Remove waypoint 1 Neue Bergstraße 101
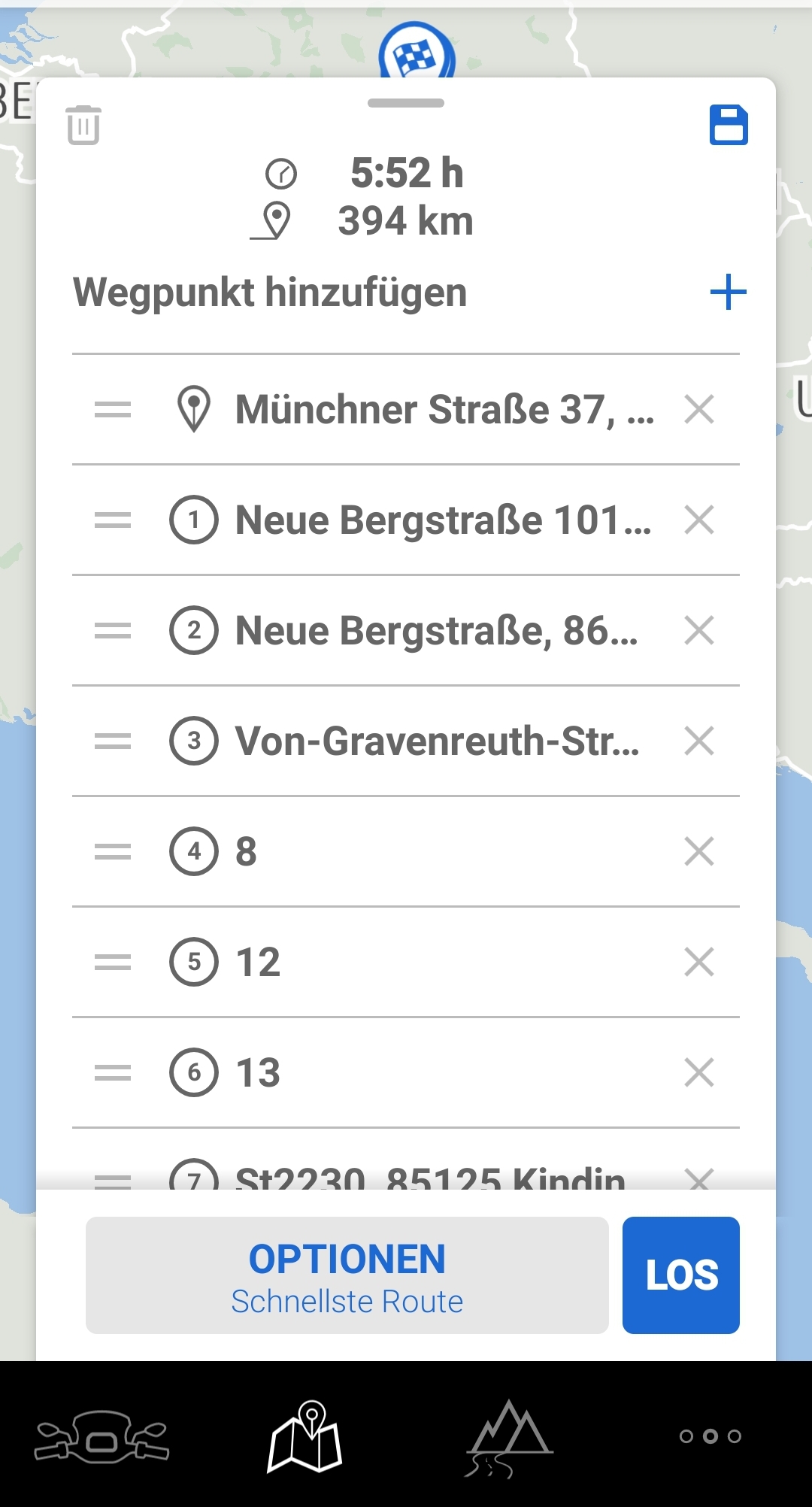The height and width of the screenshot is (1507, 812). 699,520
